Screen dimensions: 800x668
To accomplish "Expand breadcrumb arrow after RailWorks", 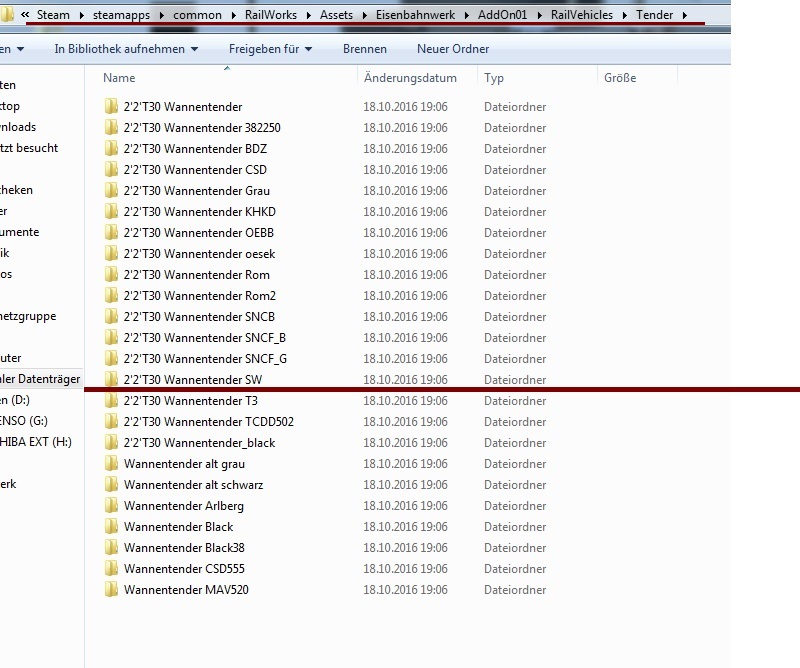I will tap(309, 15).
